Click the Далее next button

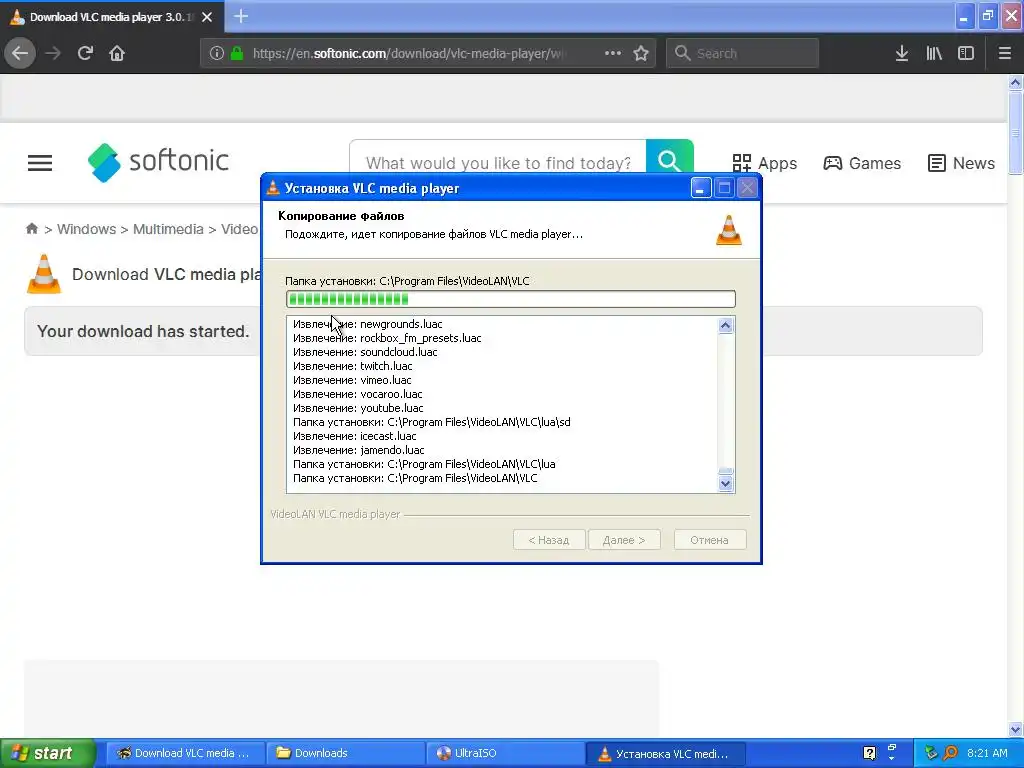[624, 540]
